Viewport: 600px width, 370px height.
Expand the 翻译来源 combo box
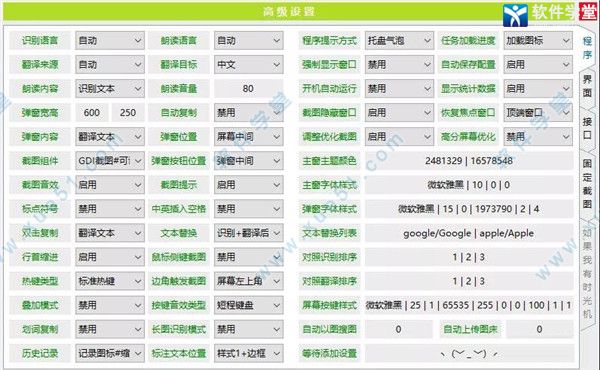click(x=110, y=65)
